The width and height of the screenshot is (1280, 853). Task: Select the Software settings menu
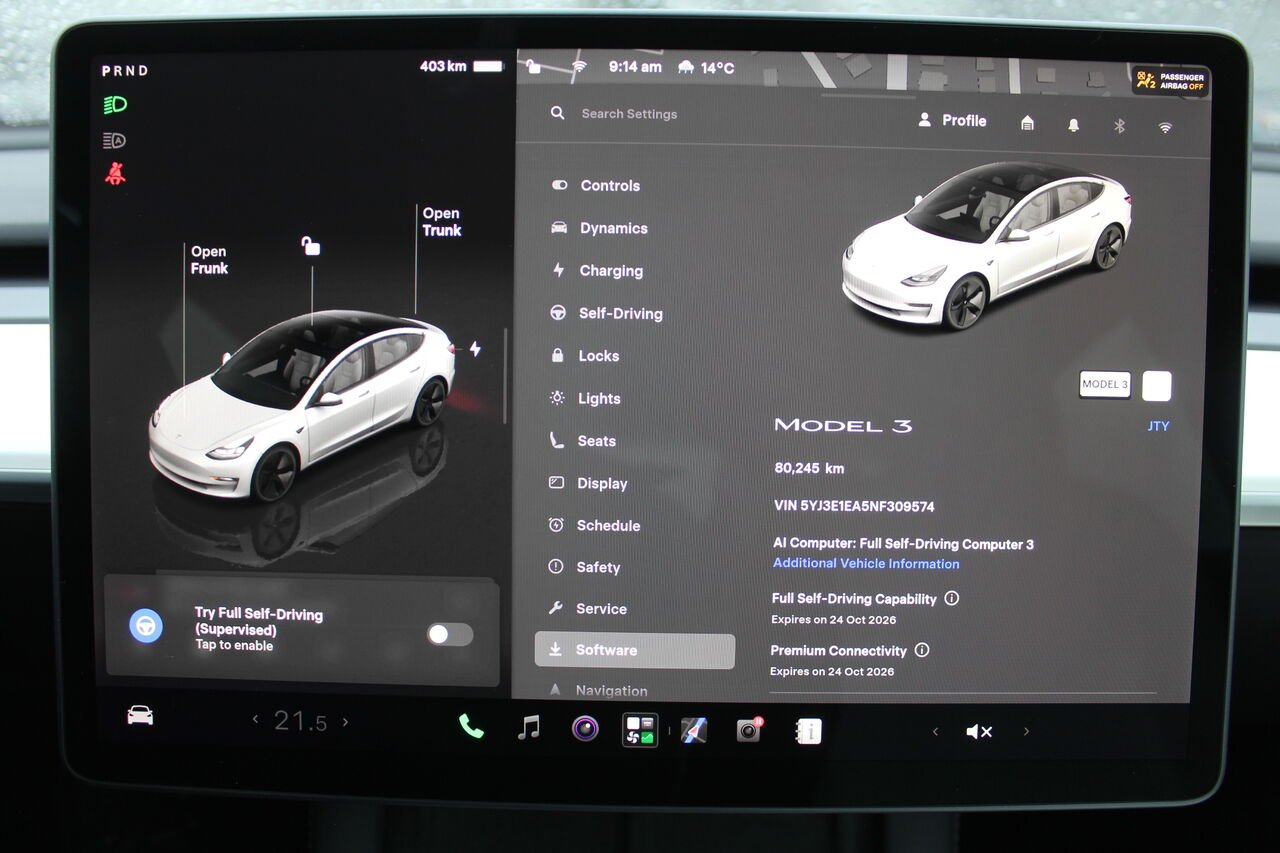[x=635, y=650]
